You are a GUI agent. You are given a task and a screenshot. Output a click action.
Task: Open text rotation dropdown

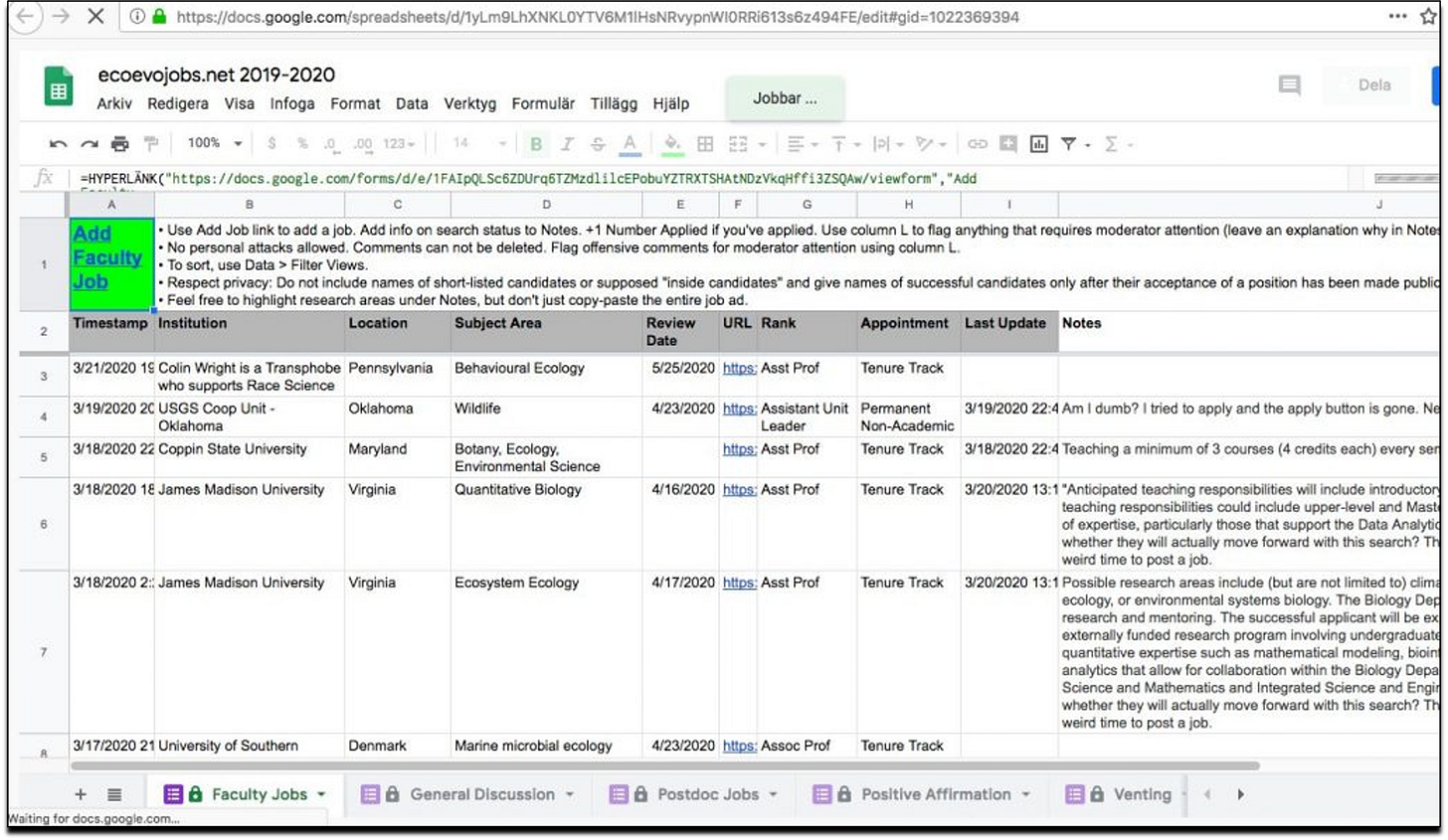click(x=931, y=144)
